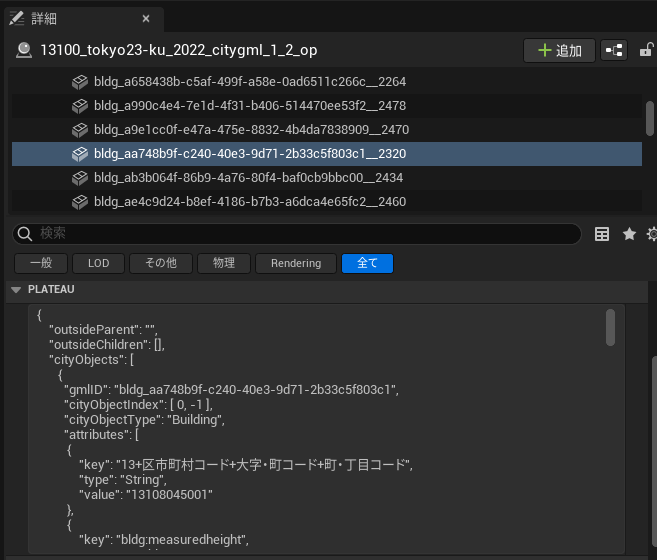Click the blueprint hierarchy icon next to 追加
The image size is (657, 560).
click(x=613, y=50)
